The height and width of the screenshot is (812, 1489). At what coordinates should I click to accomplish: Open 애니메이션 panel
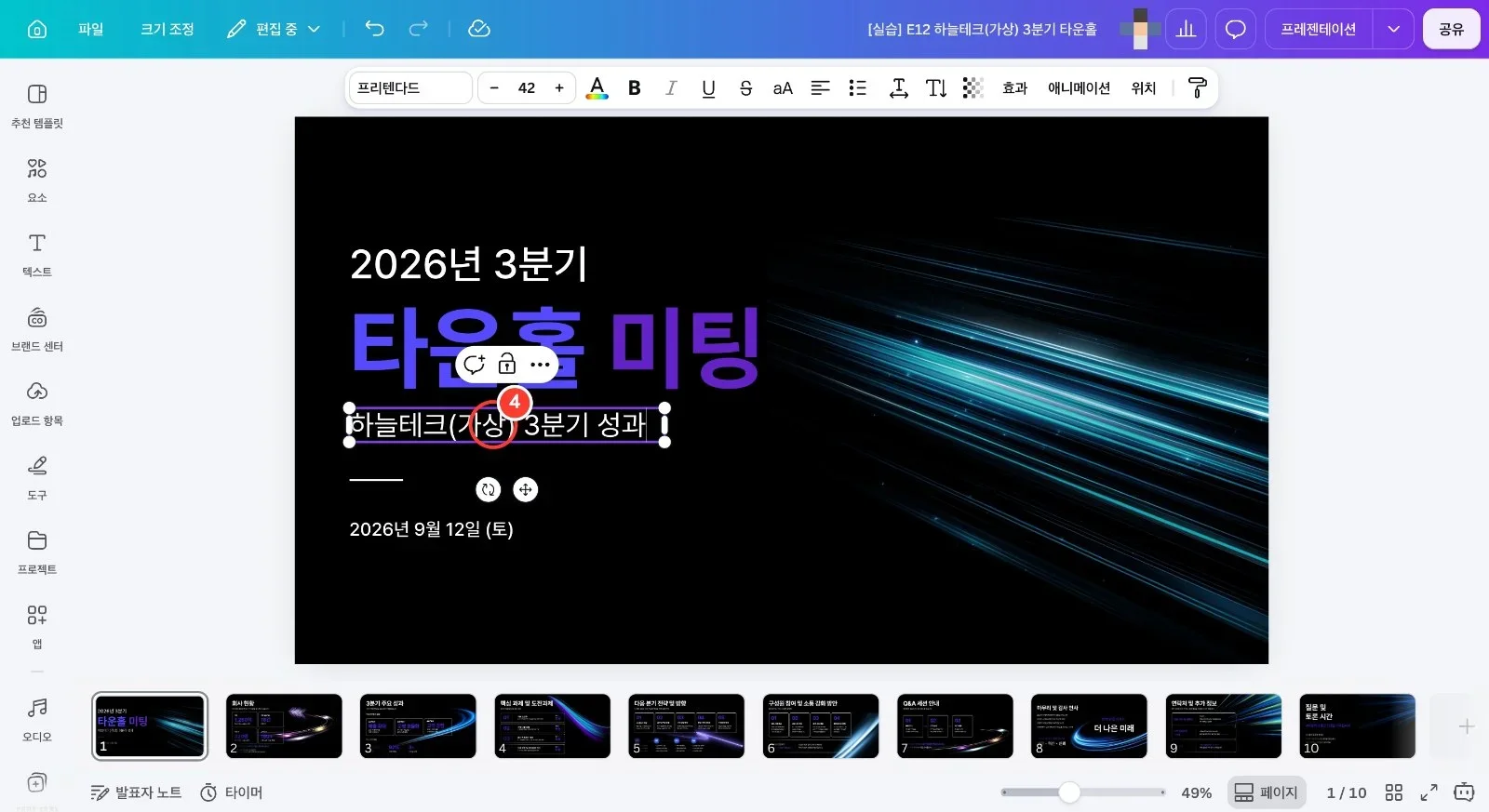(x=1079, y=88)
